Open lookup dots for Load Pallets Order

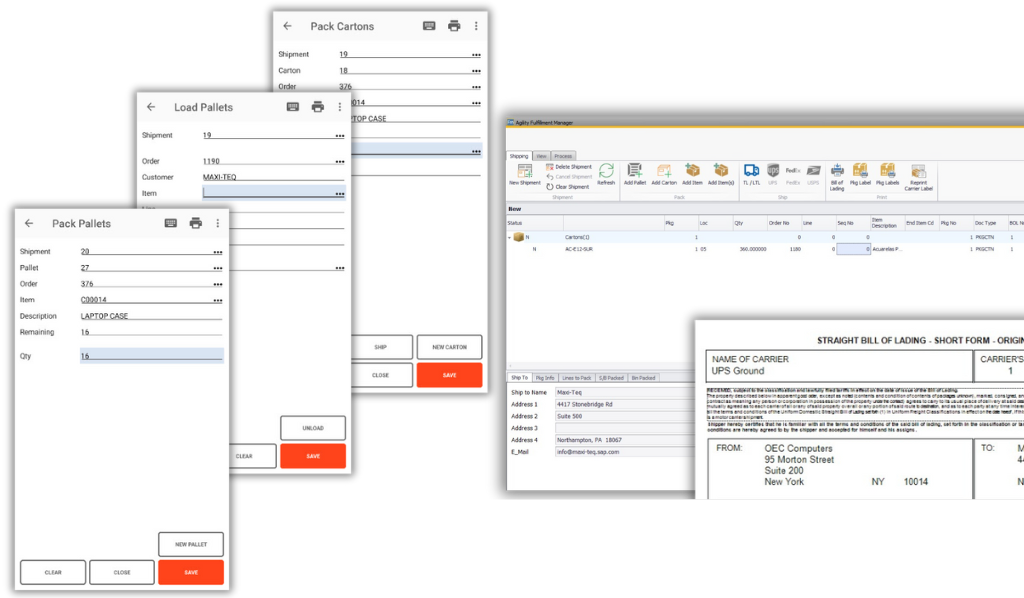click(339, 161)
